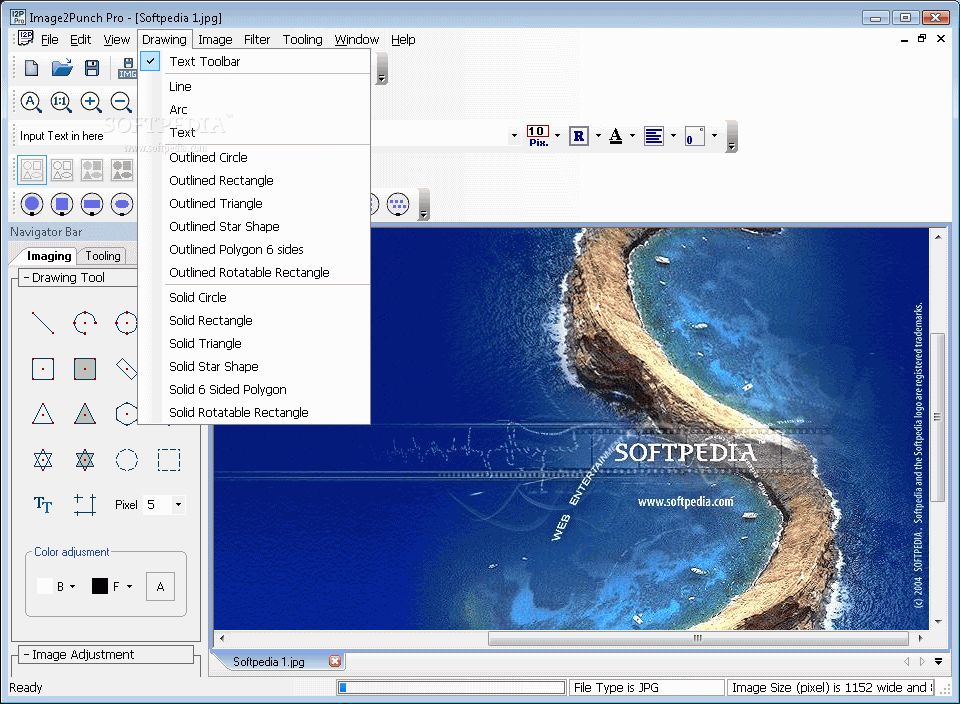Open the R font style dropdown arrow
The width and height of the screenshot is (960, 704).
(x=598, y=136)
